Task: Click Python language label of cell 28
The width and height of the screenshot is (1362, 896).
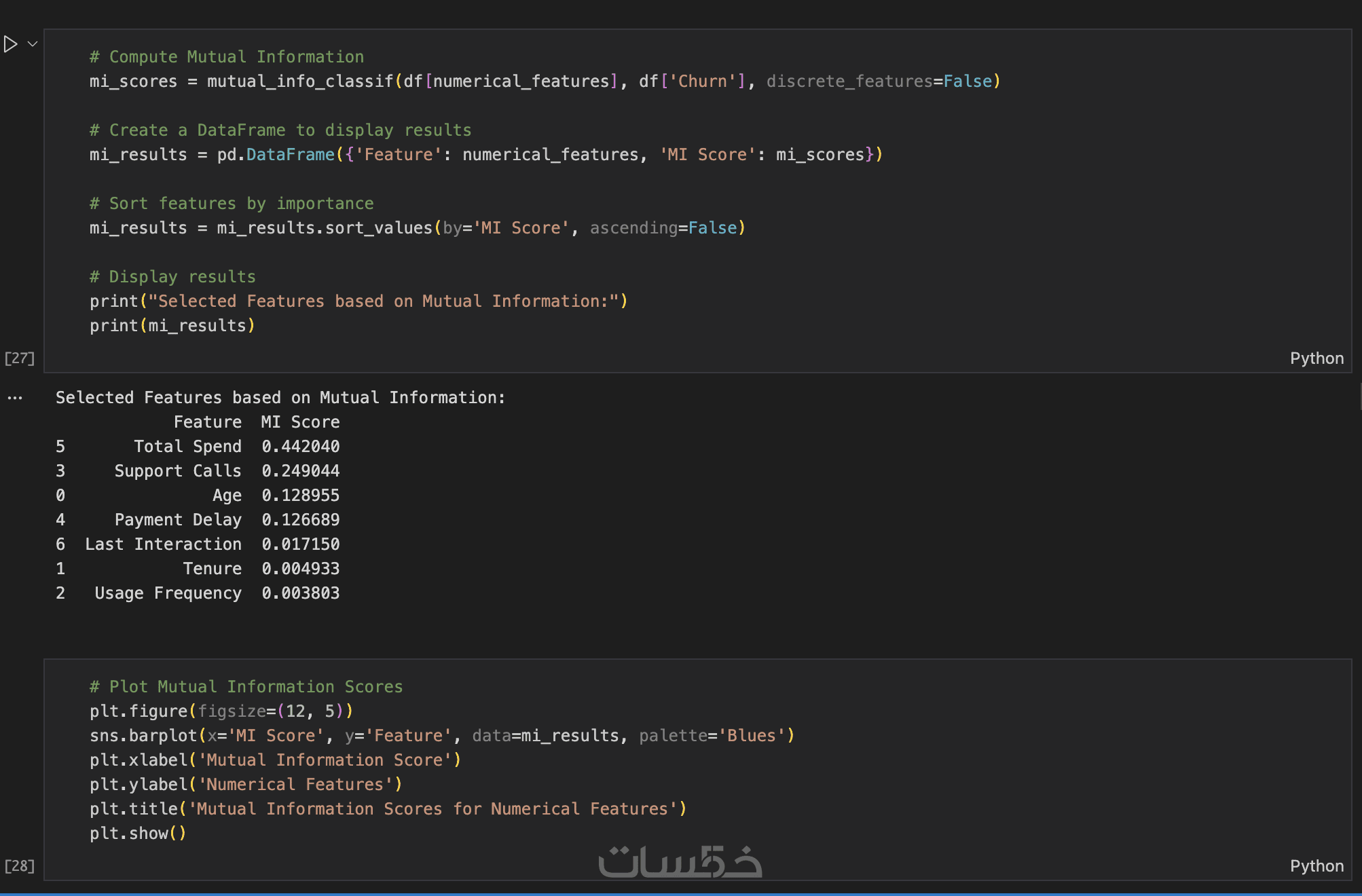Action: [1316, 866]
